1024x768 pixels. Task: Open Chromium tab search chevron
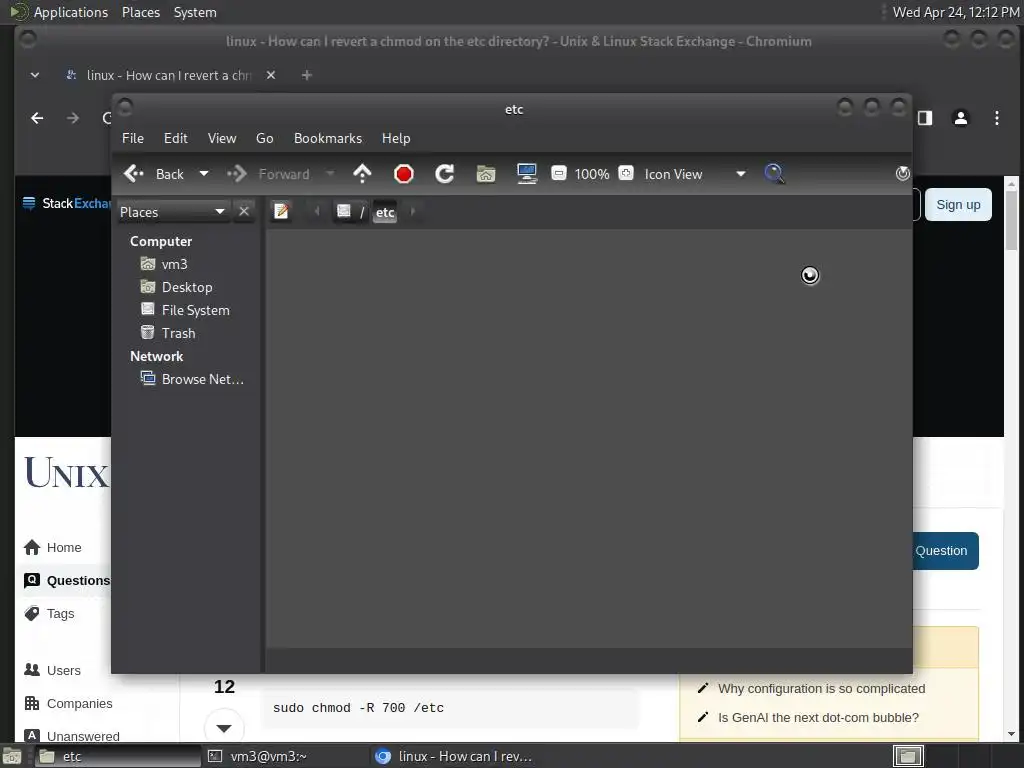tap(35, 75)
